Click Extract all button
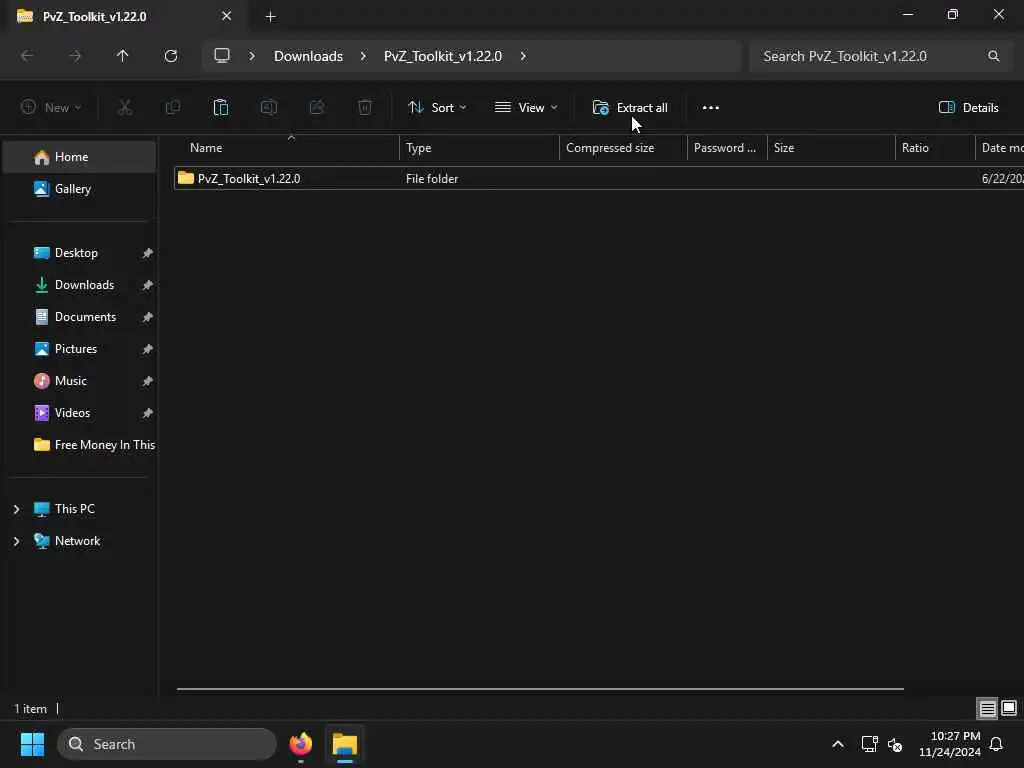 coord(630,108)
